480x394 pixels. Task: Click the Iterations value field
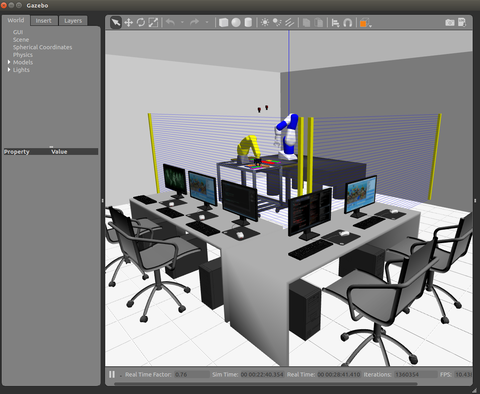[415, 374]
